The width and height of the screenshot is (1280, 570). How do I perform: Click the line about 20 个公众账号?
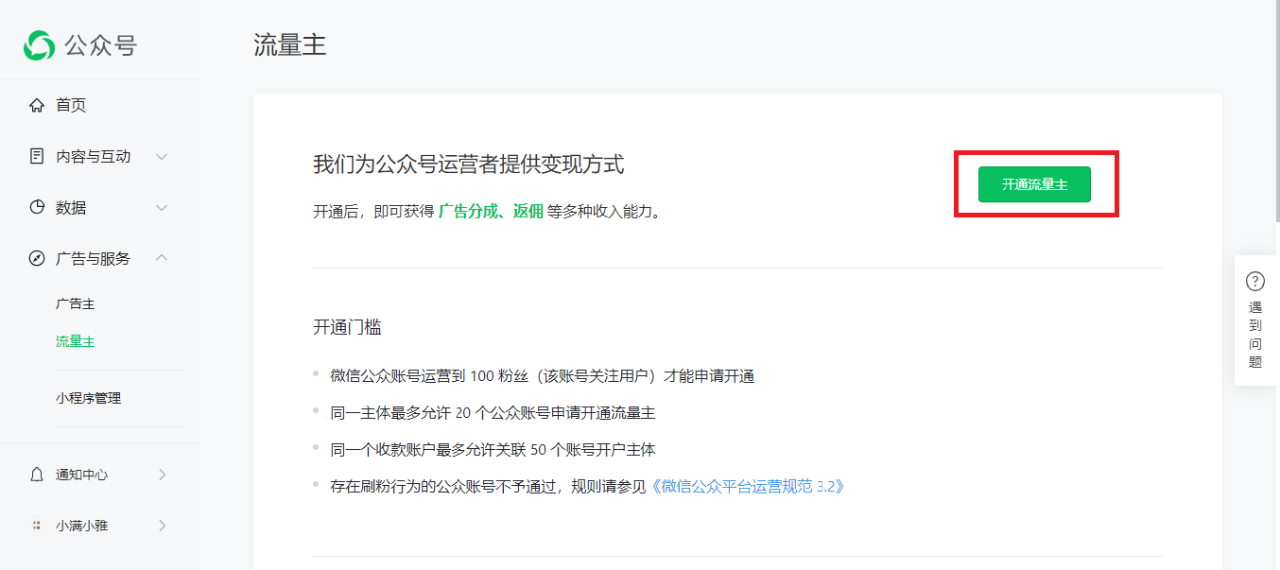[493, 412]
